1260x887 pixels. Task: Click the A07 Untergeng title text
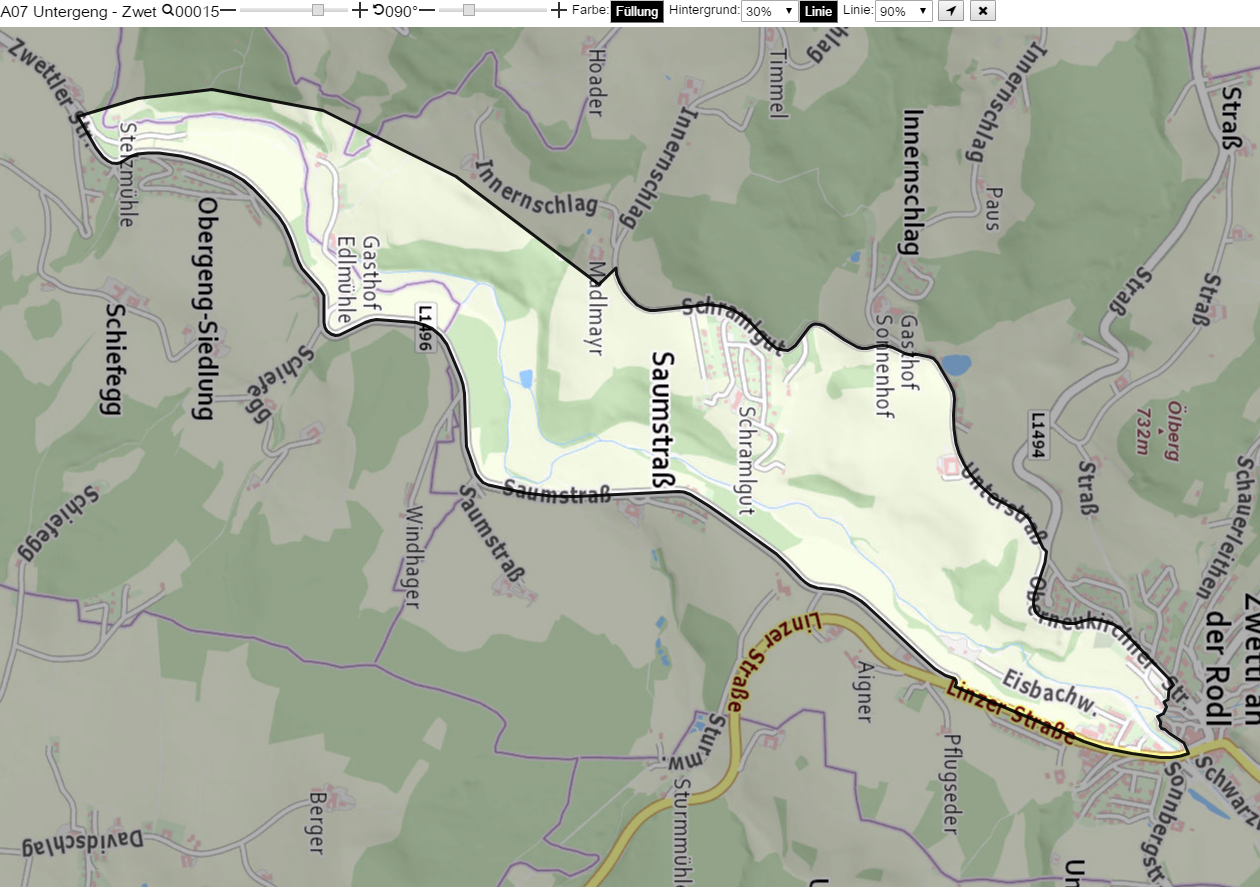[x=79, y=11]
